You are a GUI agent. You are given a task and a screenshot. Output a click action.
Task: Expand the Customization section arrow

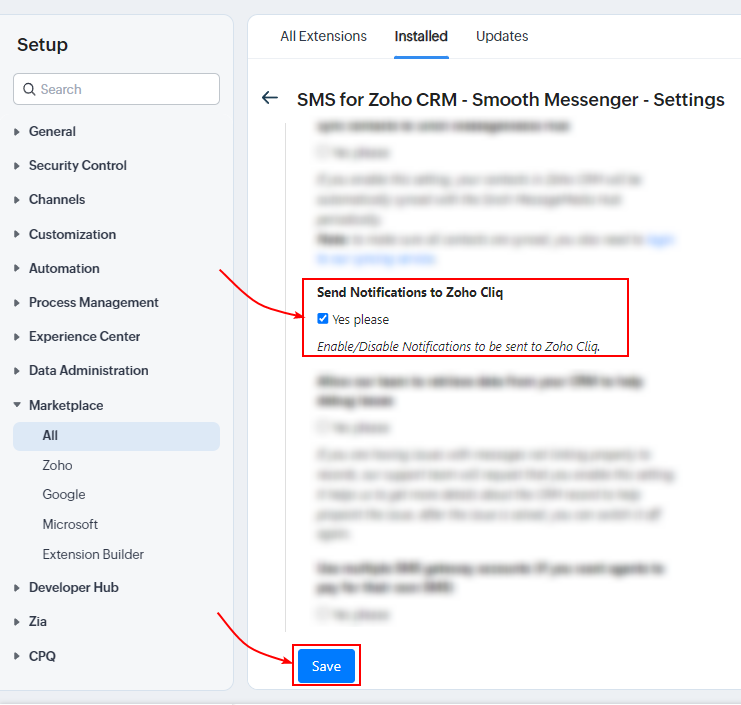(17, 234)
